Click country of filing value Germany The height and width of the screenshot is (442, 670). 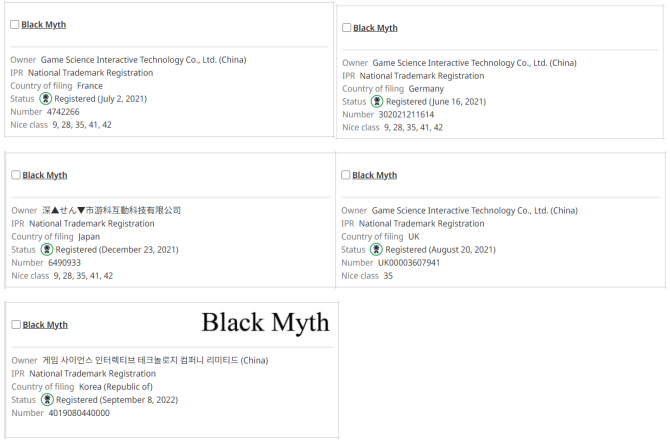coord(426,89)
